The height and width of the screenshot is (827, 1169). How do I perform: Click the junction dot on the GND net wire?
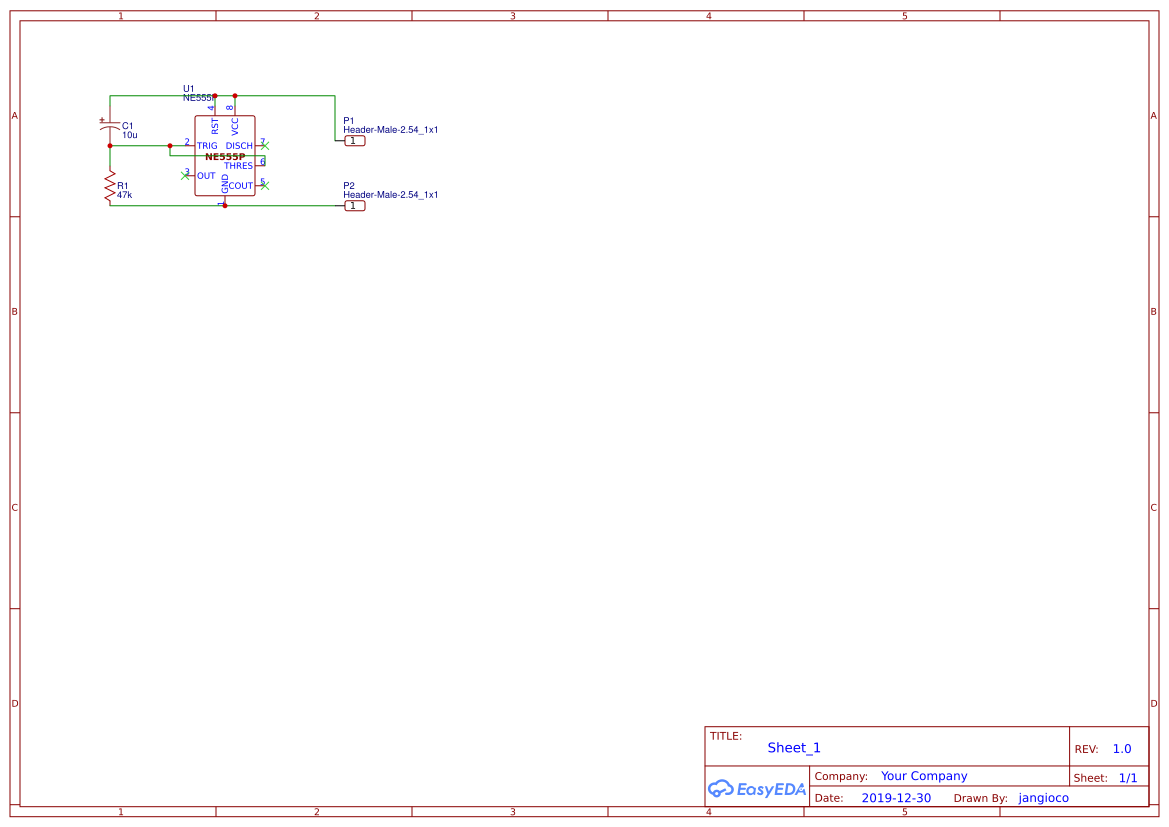(225, 206)
